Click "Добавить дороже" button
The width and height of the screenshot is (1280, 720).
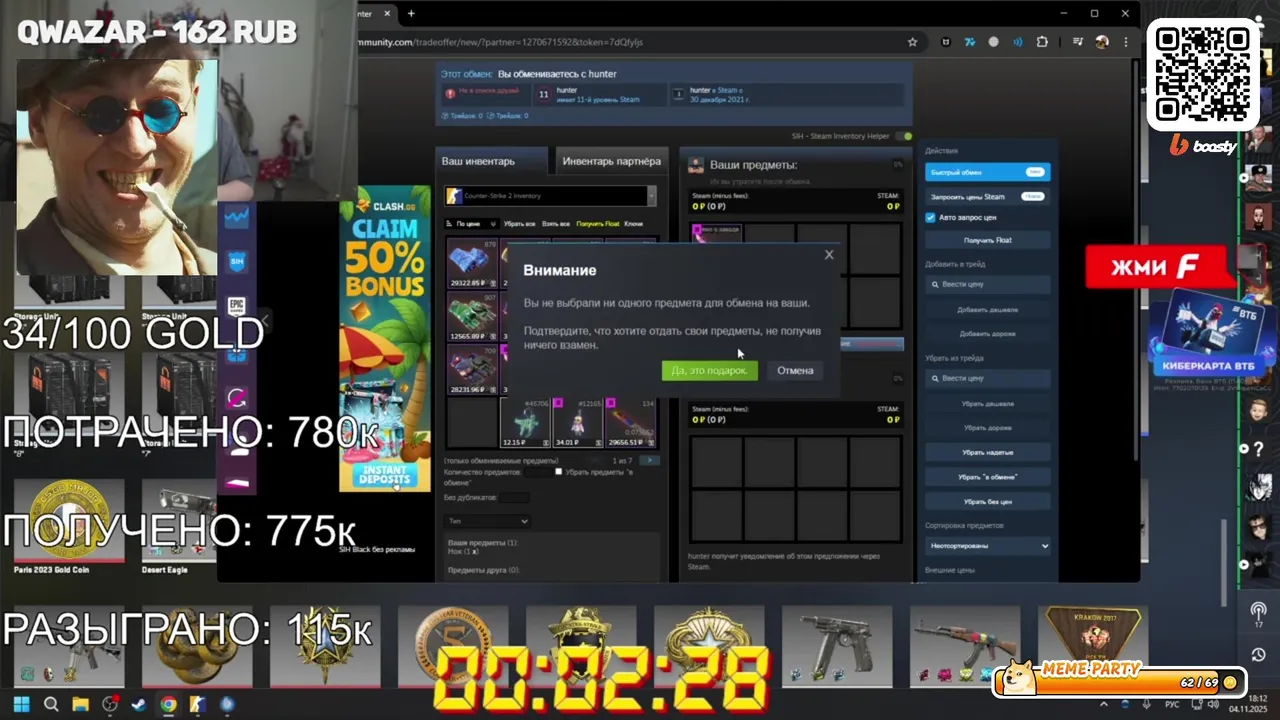point(987,333)
